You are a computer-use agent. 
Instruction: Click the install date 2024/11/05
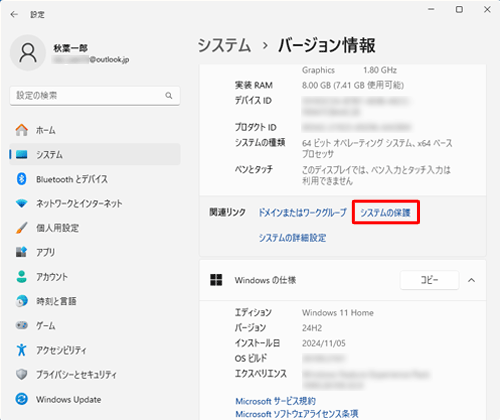pyautogui.click(x=324, y=343)
